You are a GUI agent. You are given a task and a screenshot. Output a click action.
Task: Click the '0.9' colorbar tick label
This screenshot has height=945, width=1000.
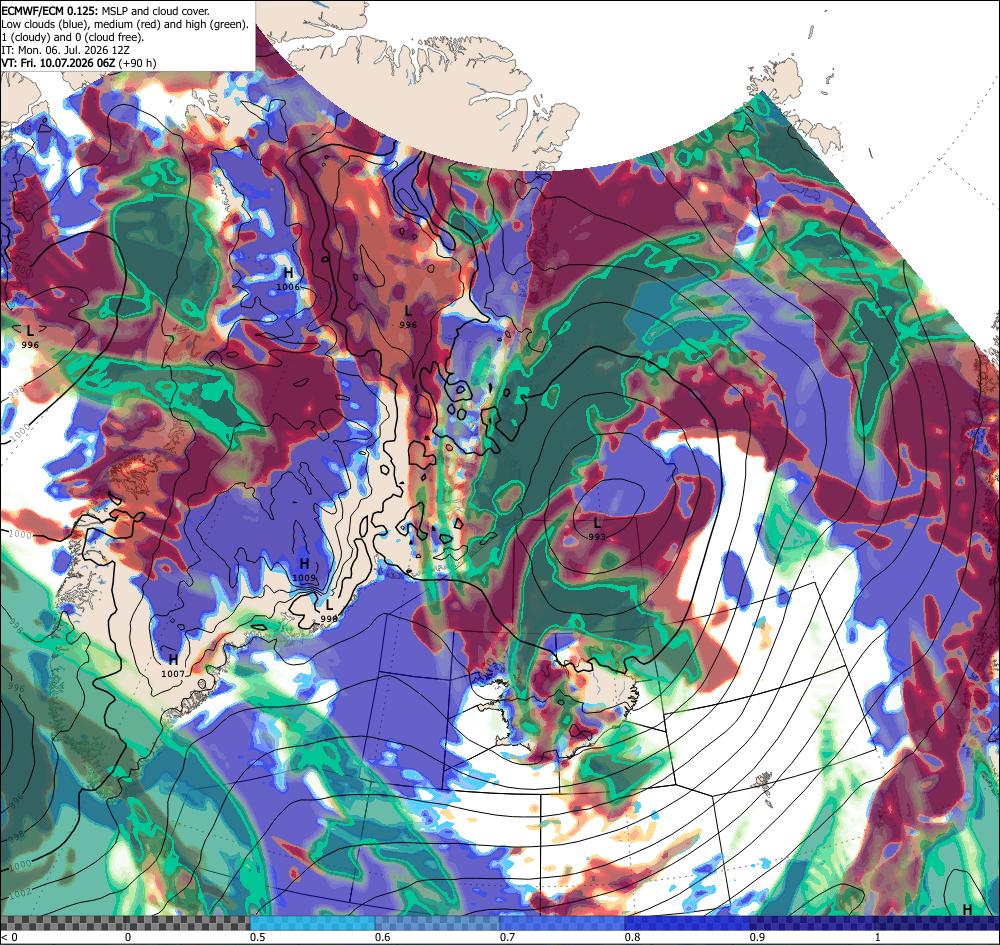pos(758,937)
